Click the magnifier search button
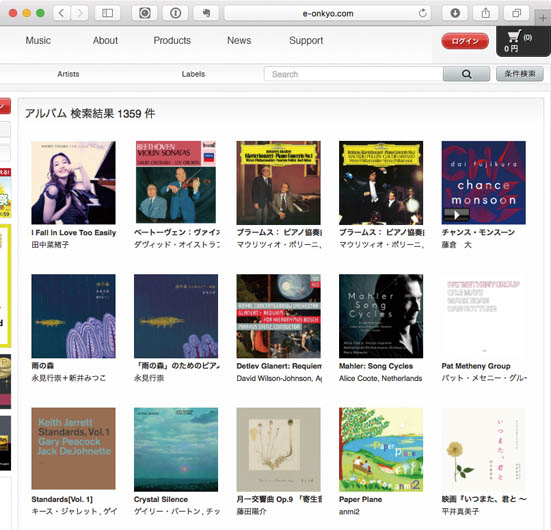Viewport: 551px width, 530px height. (x=466, y=74)
